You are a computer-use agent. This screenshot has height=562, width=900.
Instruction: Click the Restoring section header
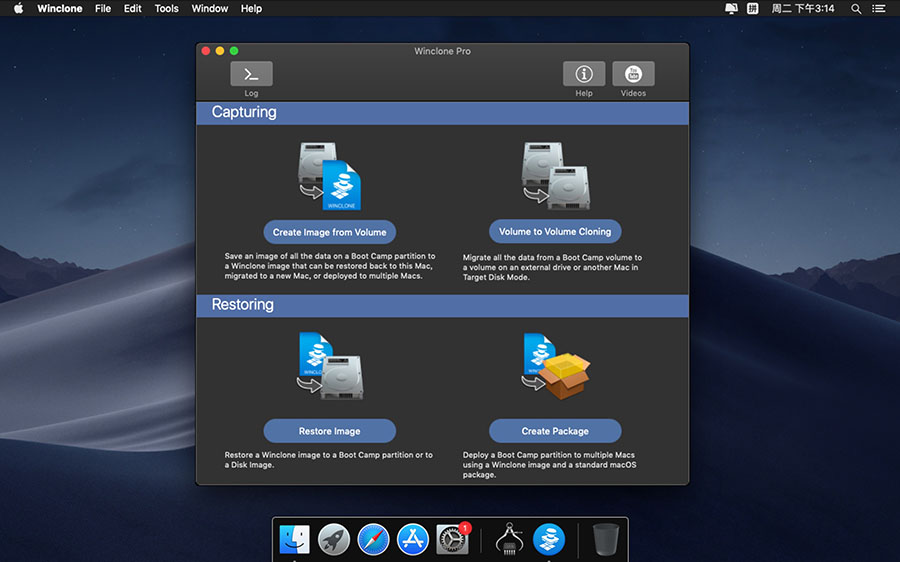click(443, 305)
